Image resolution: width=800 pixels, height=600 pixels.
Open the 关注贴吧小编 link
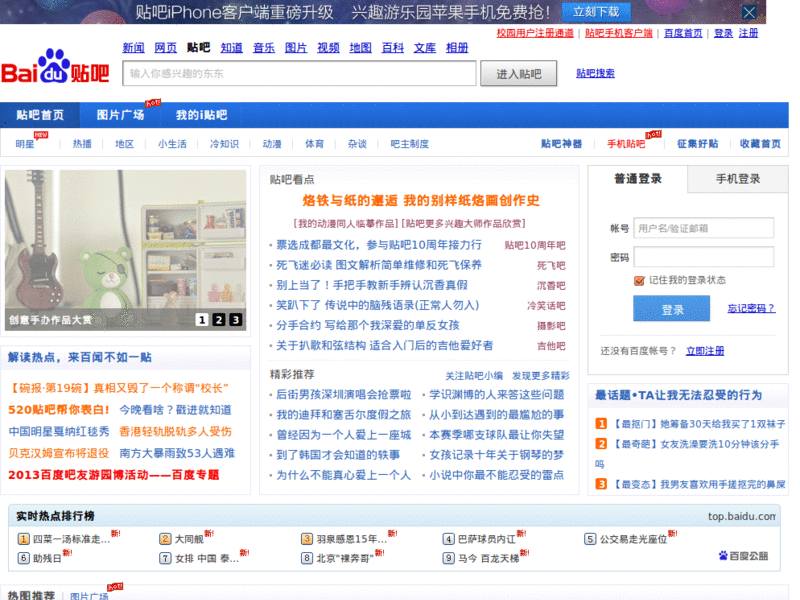(474, 376)
